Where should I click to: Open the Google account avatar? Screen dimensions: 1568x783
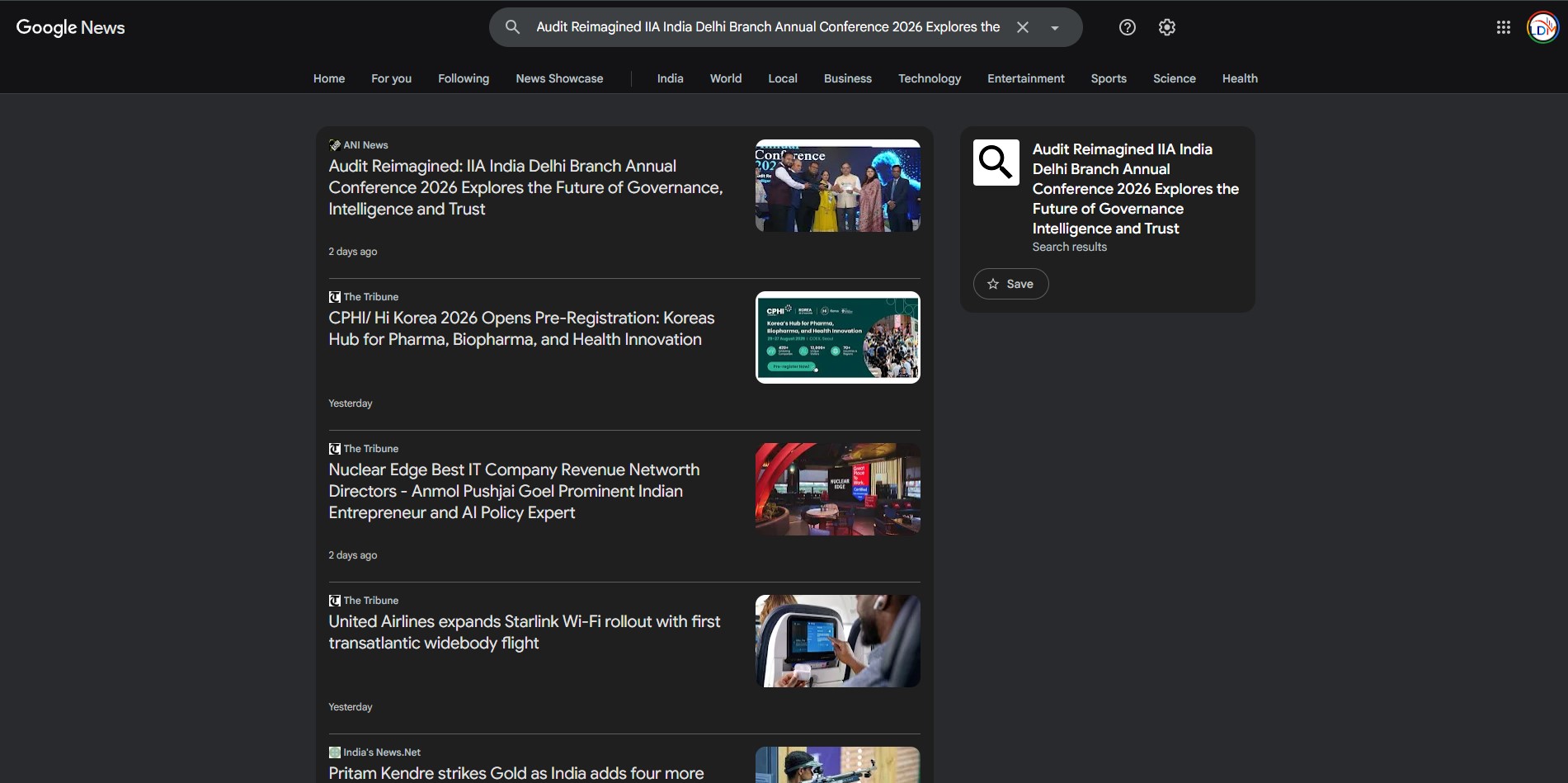click(x=1542, y=27)
